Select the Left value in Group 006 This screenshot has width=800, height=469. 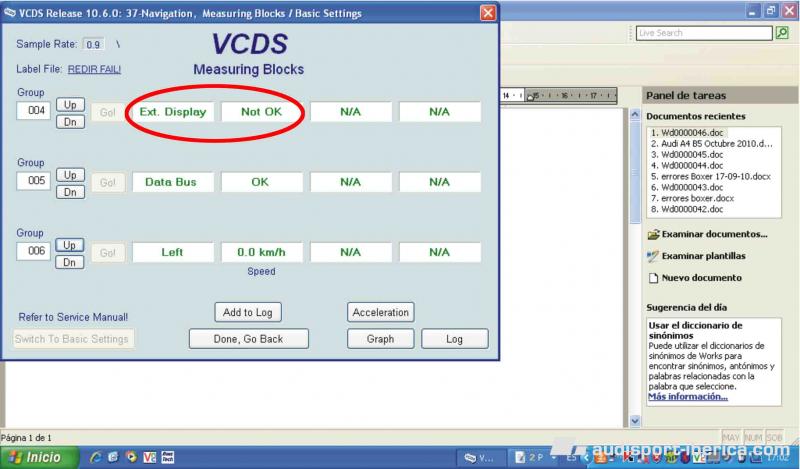[x=173, y=252]
